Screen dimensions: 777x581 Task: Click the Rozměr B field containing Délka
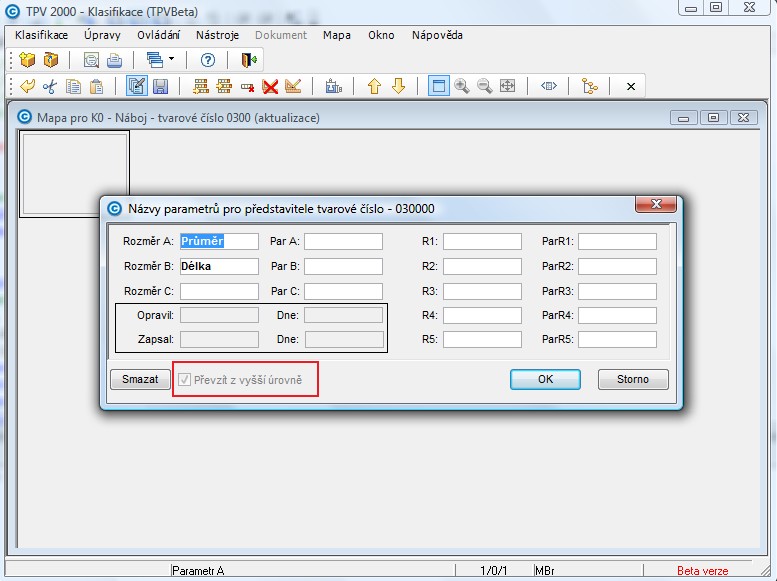point(219,266)
